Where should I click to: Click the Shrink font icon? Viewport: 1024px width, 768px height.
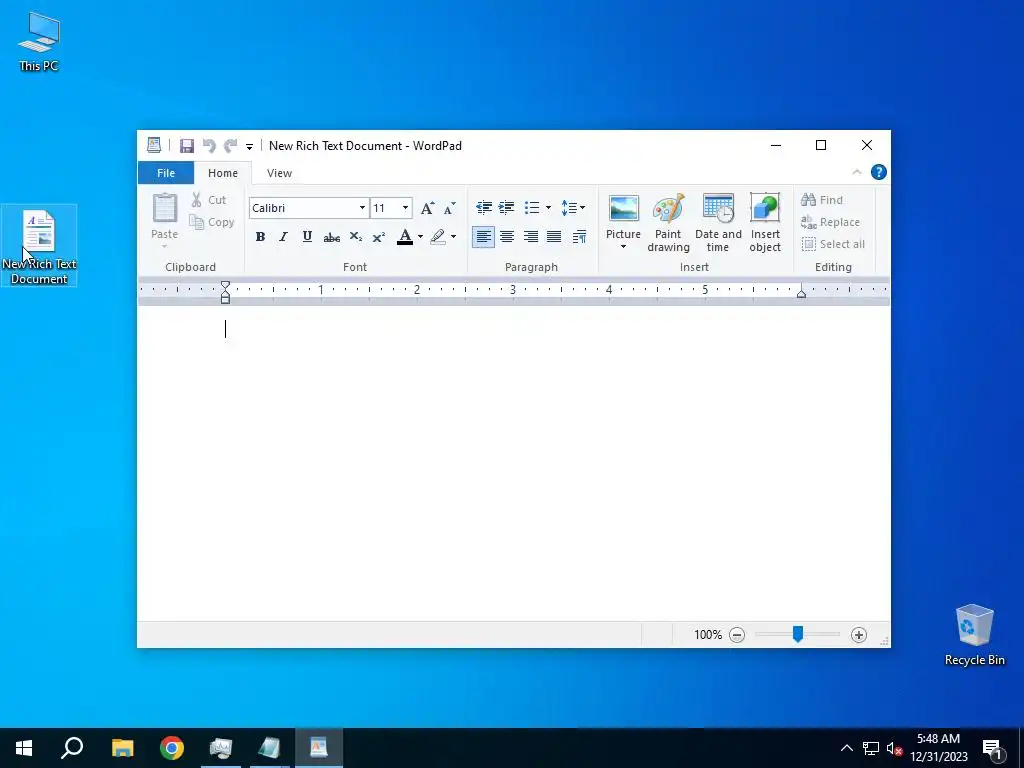pyautogui.click(x=449, y=208)
